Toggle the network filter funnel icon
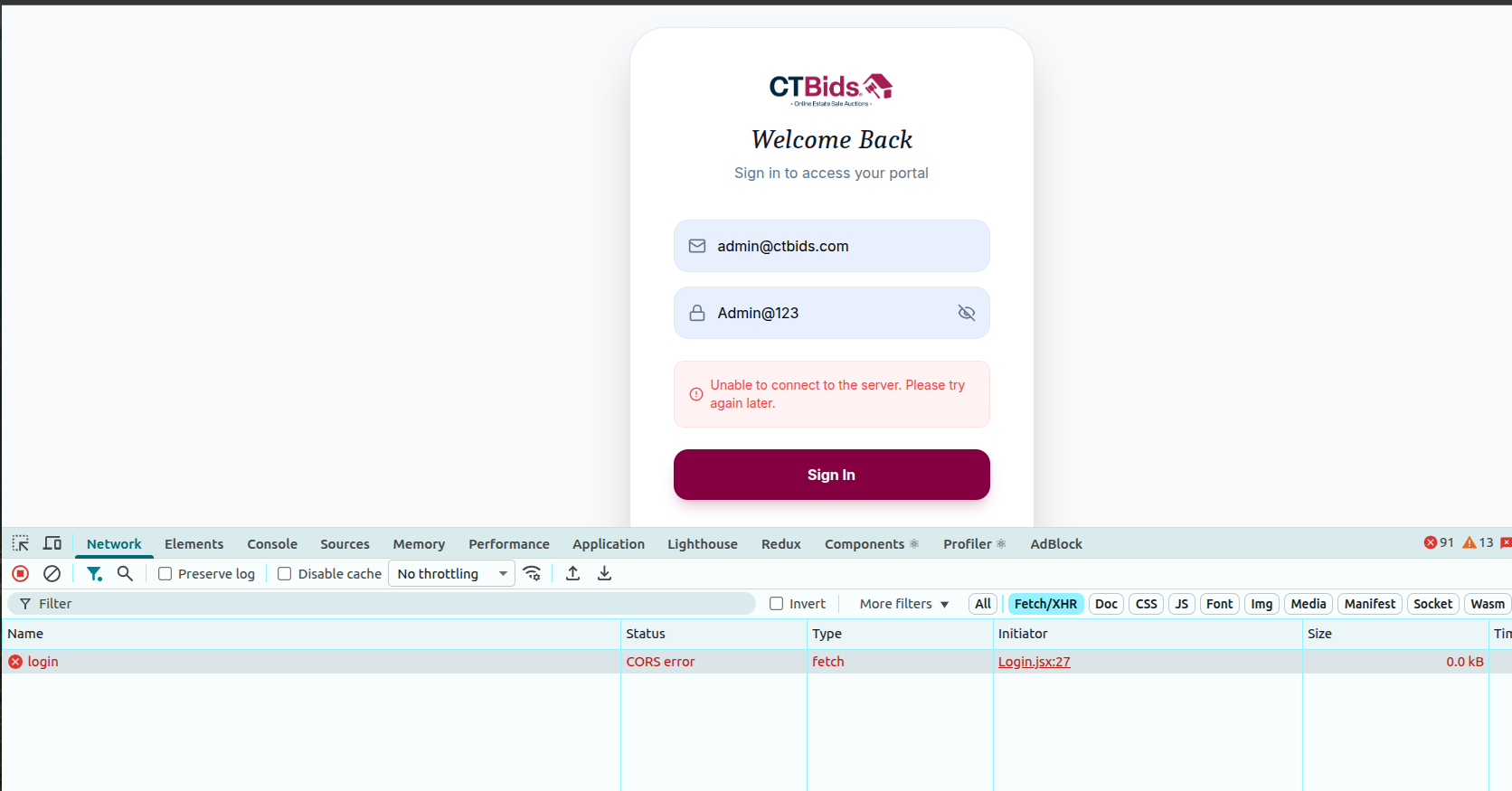 click(94, 573)
